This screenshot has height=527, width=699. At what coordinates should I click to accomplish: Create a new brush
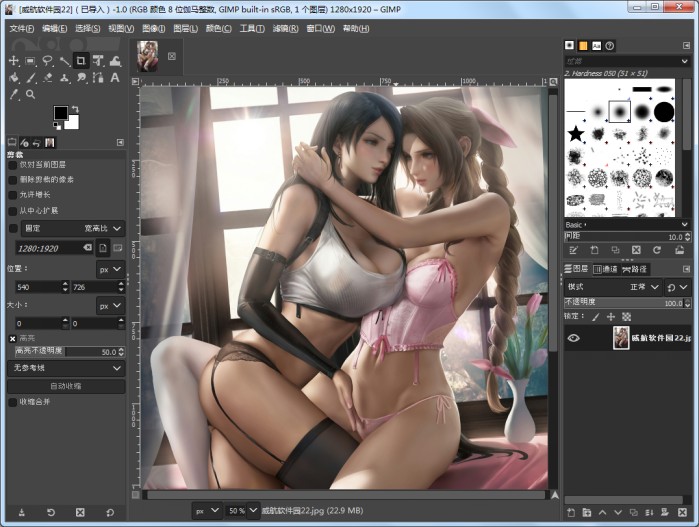(x=594, y=250)
